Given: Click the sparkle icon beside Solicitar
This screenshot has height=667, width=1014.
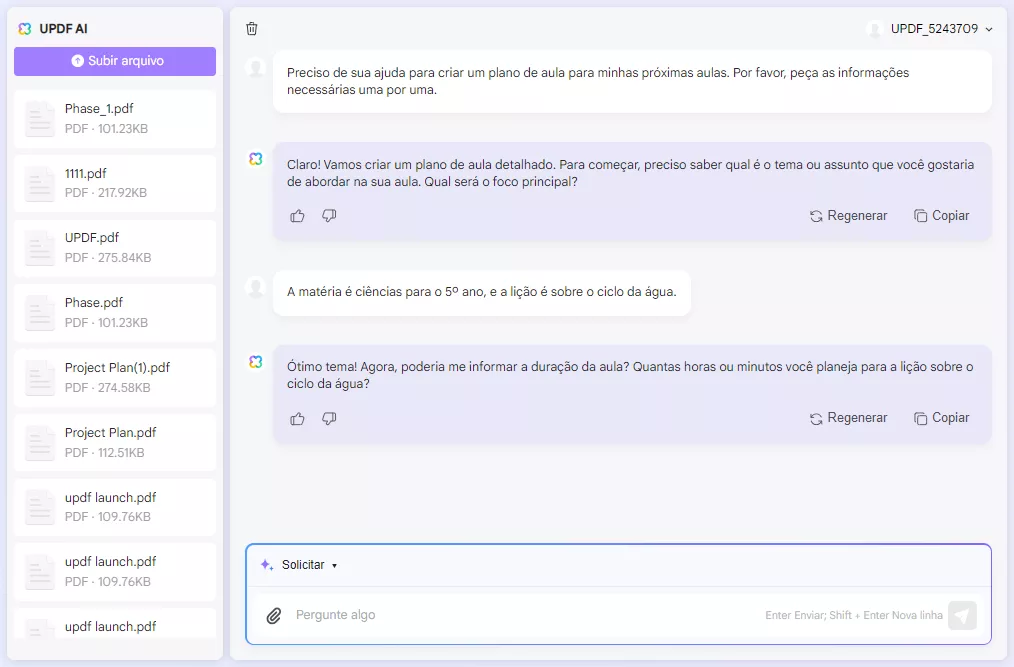Looking at the screenshot, I should coord(265,565).
